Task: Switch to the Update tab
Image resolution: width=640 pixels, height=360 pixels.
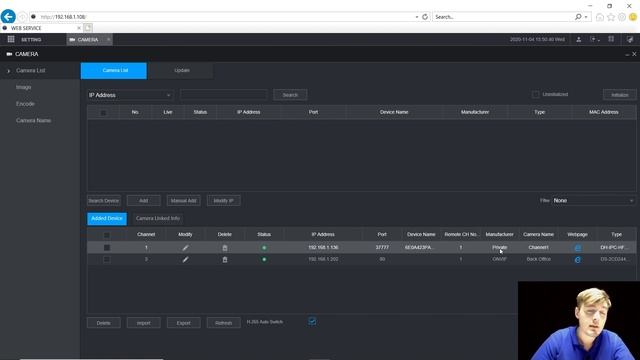Action: point(182,71)
